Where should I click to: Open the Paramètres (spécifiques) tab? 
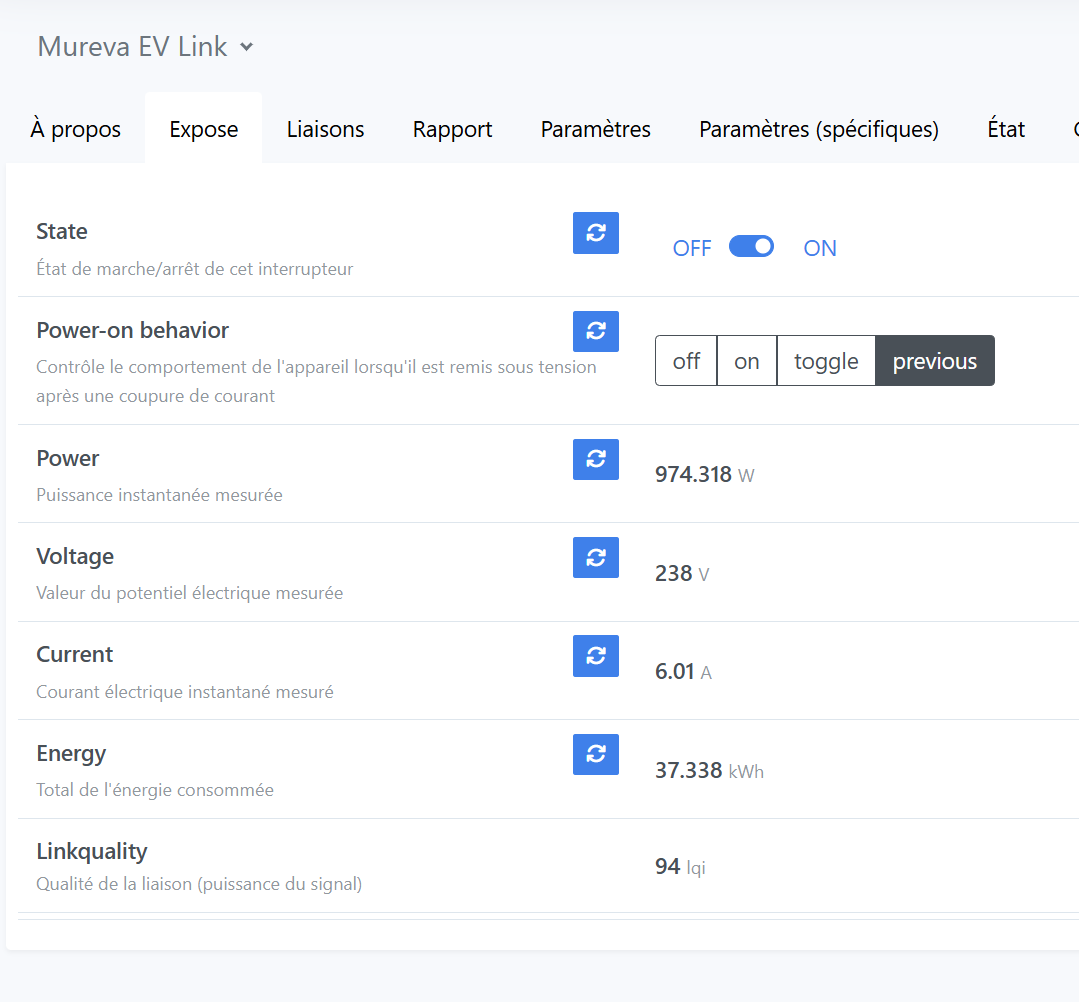[819, 130]
